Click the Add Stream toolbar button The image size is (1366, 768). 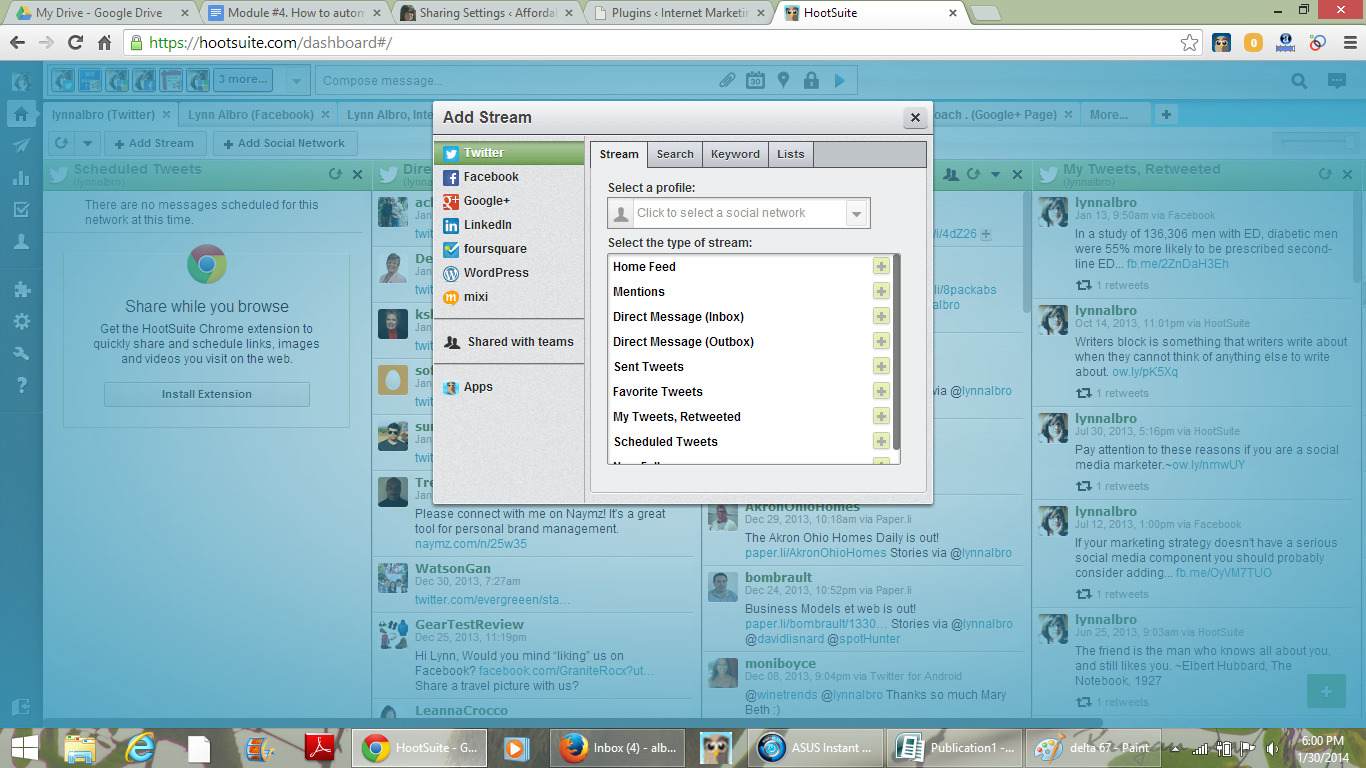(x=155, y=143)
